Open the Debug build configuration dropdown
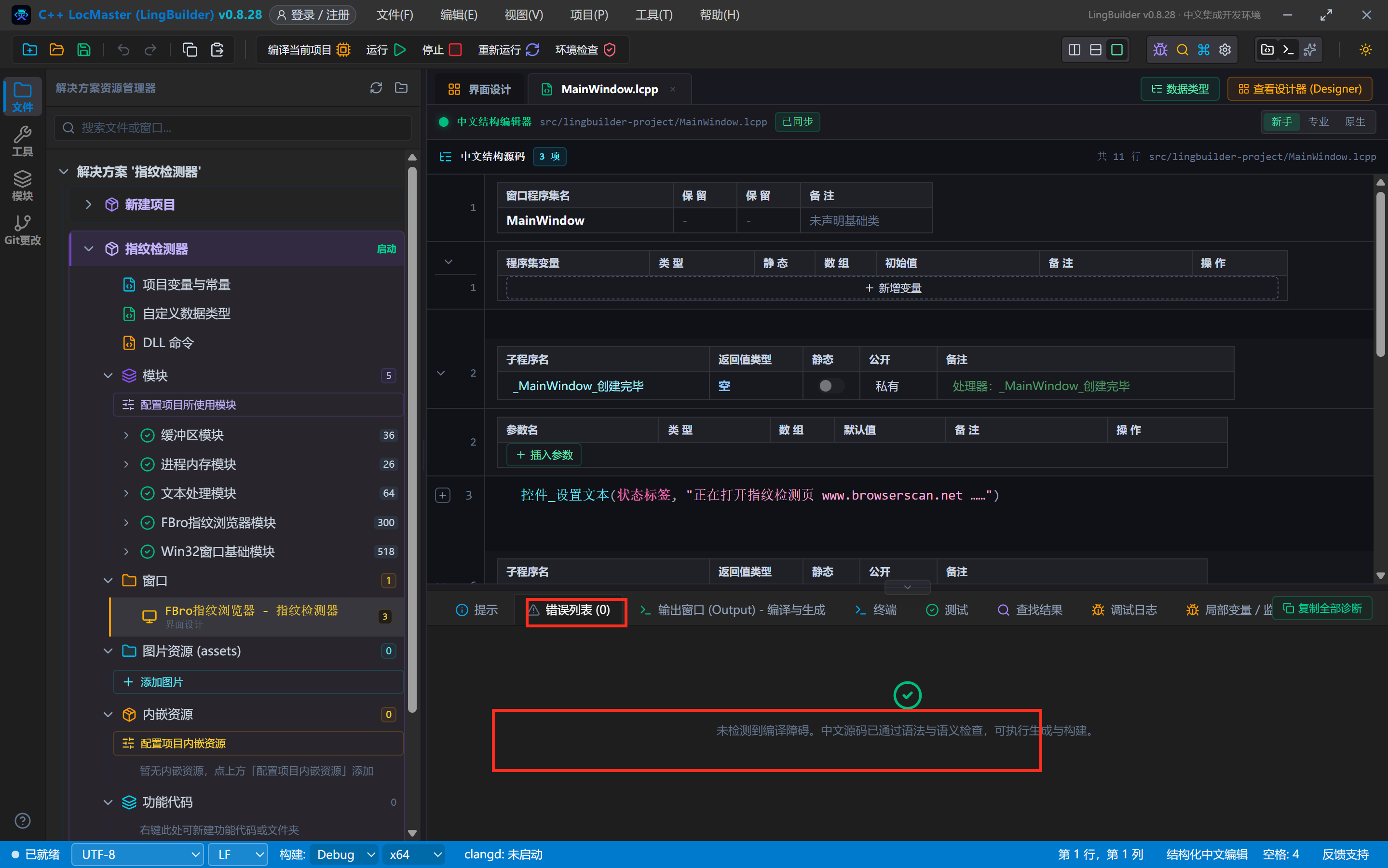 [344, 855]
